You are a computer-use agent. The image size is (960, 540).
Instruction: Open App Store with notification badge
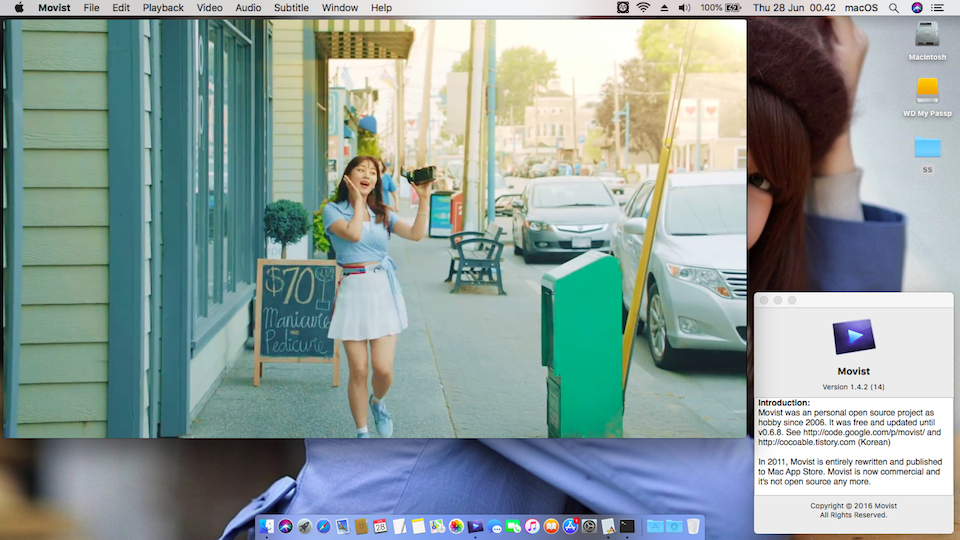[571, 526]
